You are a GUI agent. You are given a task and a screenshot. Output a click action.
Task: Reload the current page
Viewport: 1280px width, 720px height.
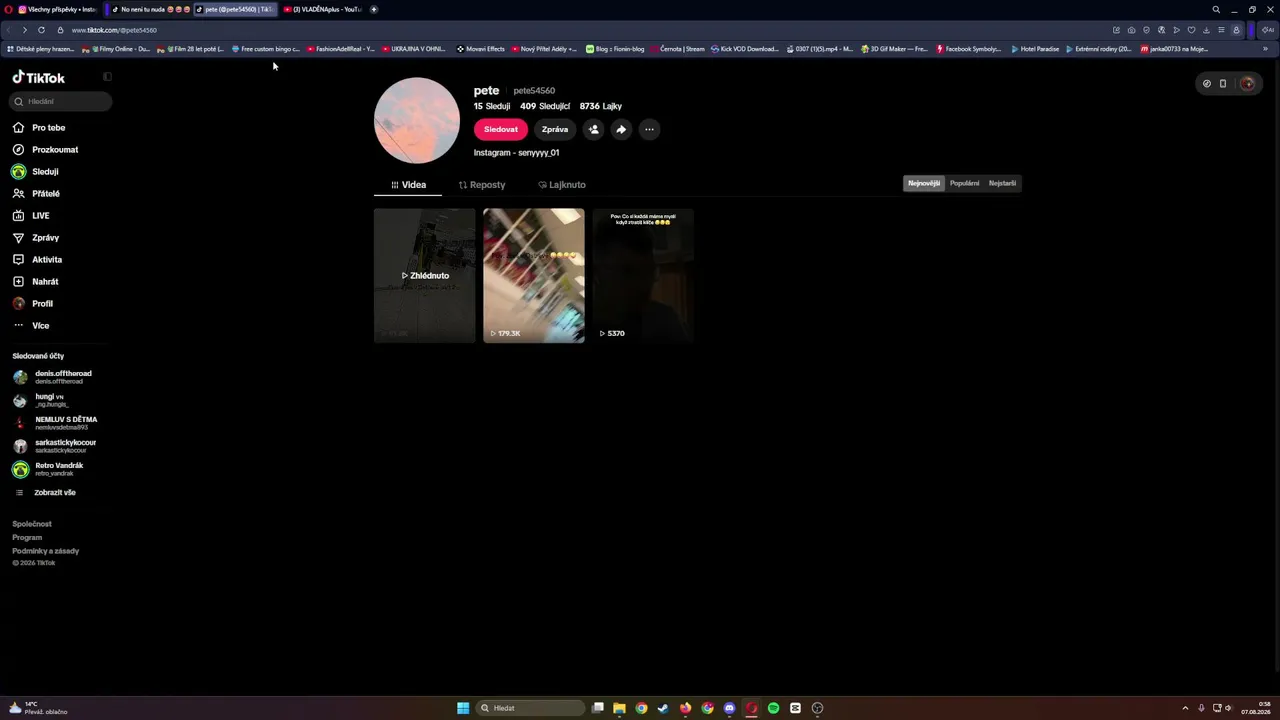coord(41,30)
